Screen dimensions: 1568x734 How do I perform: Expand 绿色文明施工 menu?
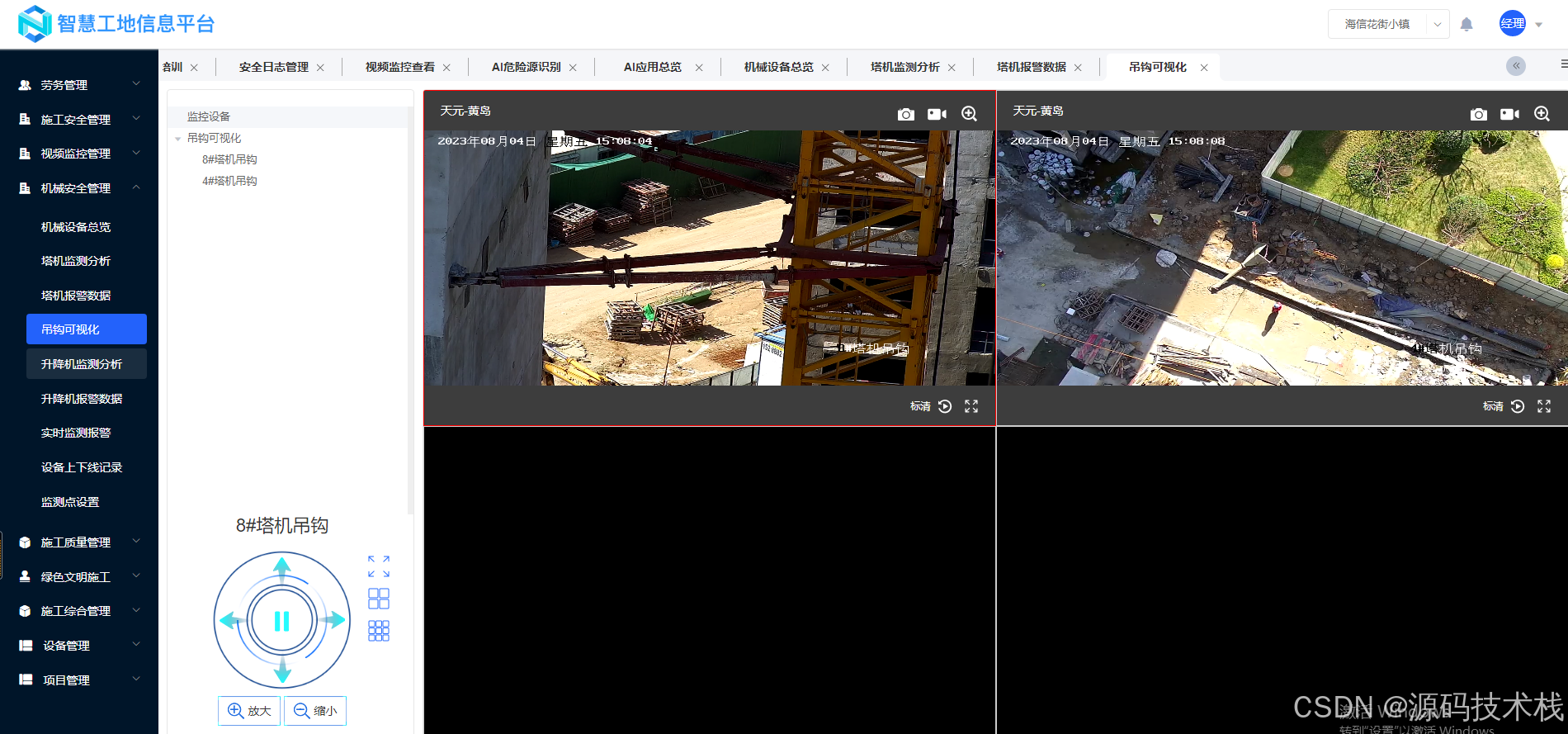[x=79, y=577]
